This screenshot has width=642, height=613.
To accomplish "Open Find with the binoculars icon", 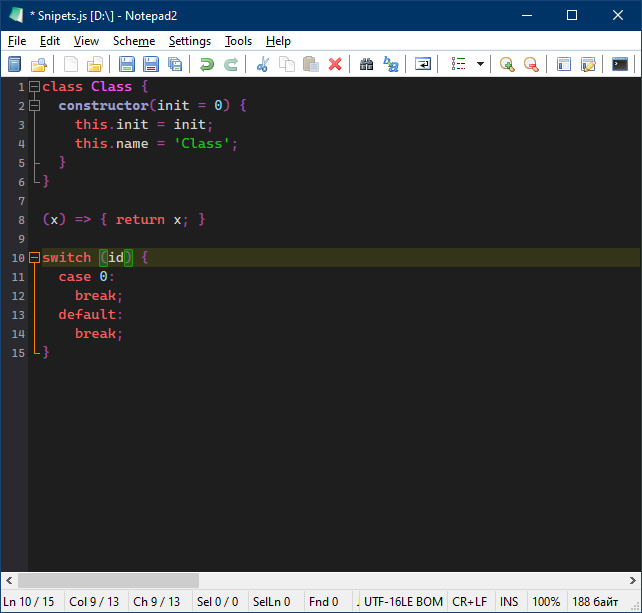I will coord(366,64).
